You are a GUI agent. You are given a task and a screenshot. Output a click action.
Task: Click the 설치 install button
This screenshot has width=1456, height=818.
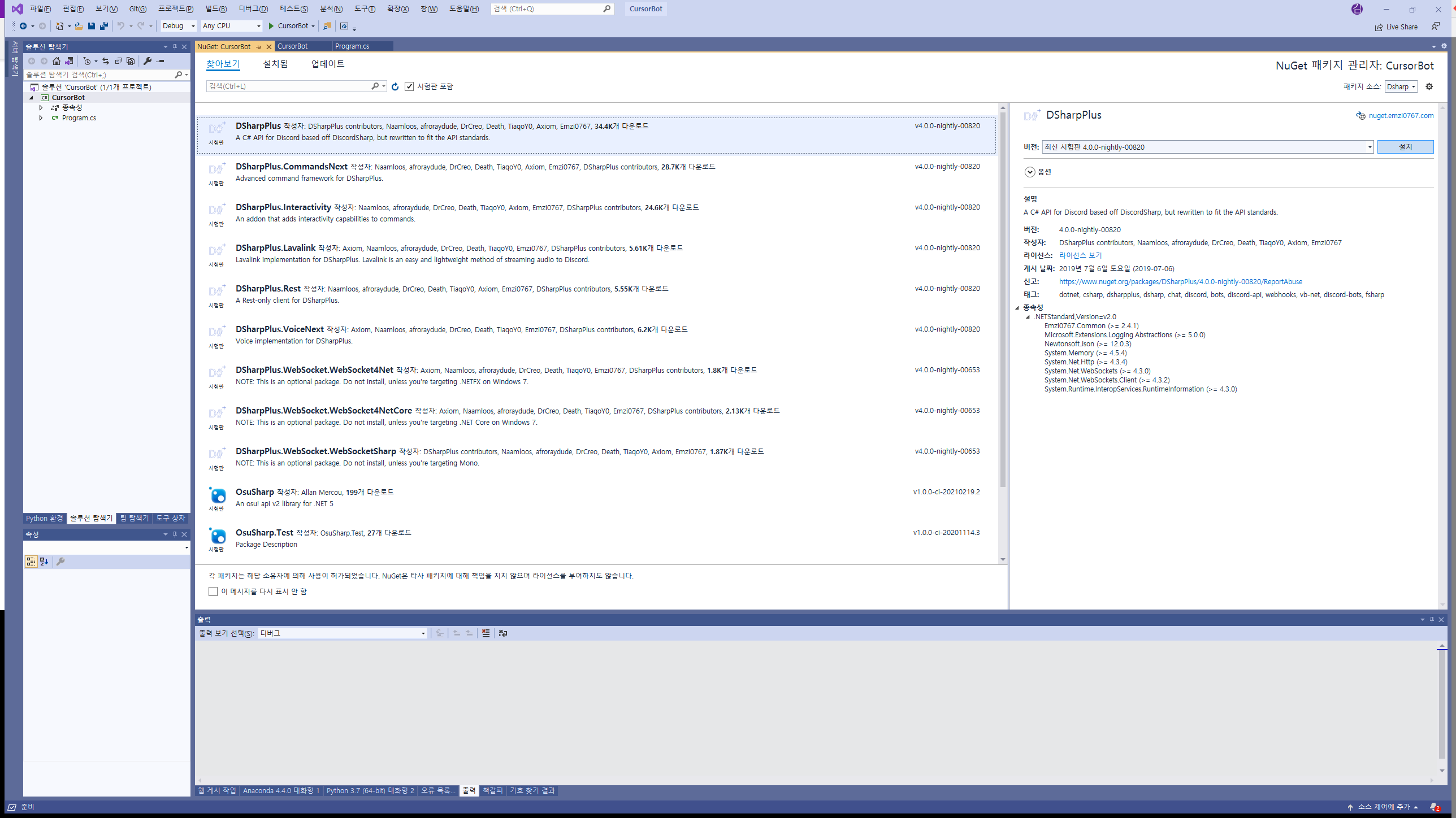tap(1405, 147)
